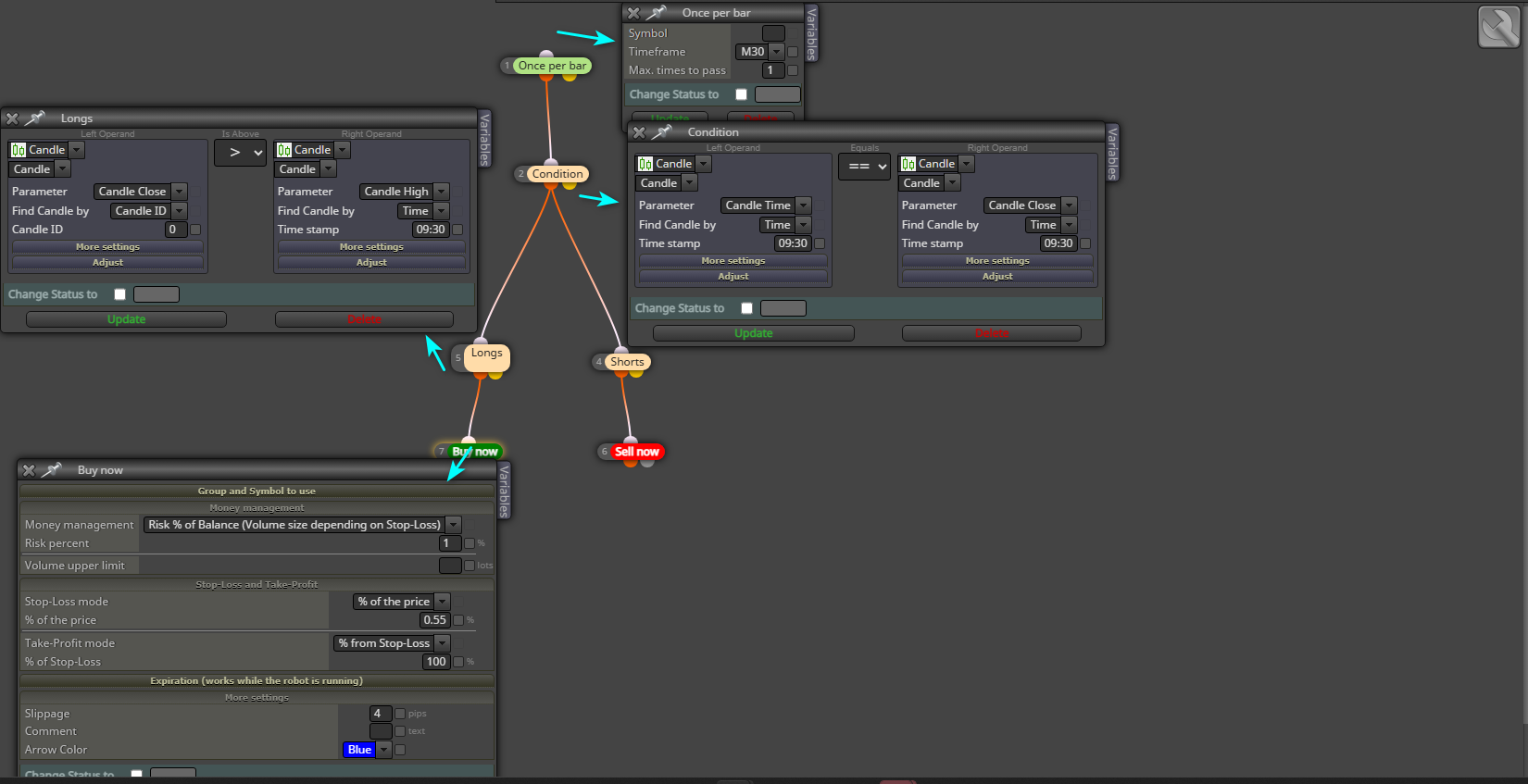The height and width of the screenshot is (784, 1528).
Task: Open the Stop-Loss mode % of the price dropdown
Action: (401, 602)
